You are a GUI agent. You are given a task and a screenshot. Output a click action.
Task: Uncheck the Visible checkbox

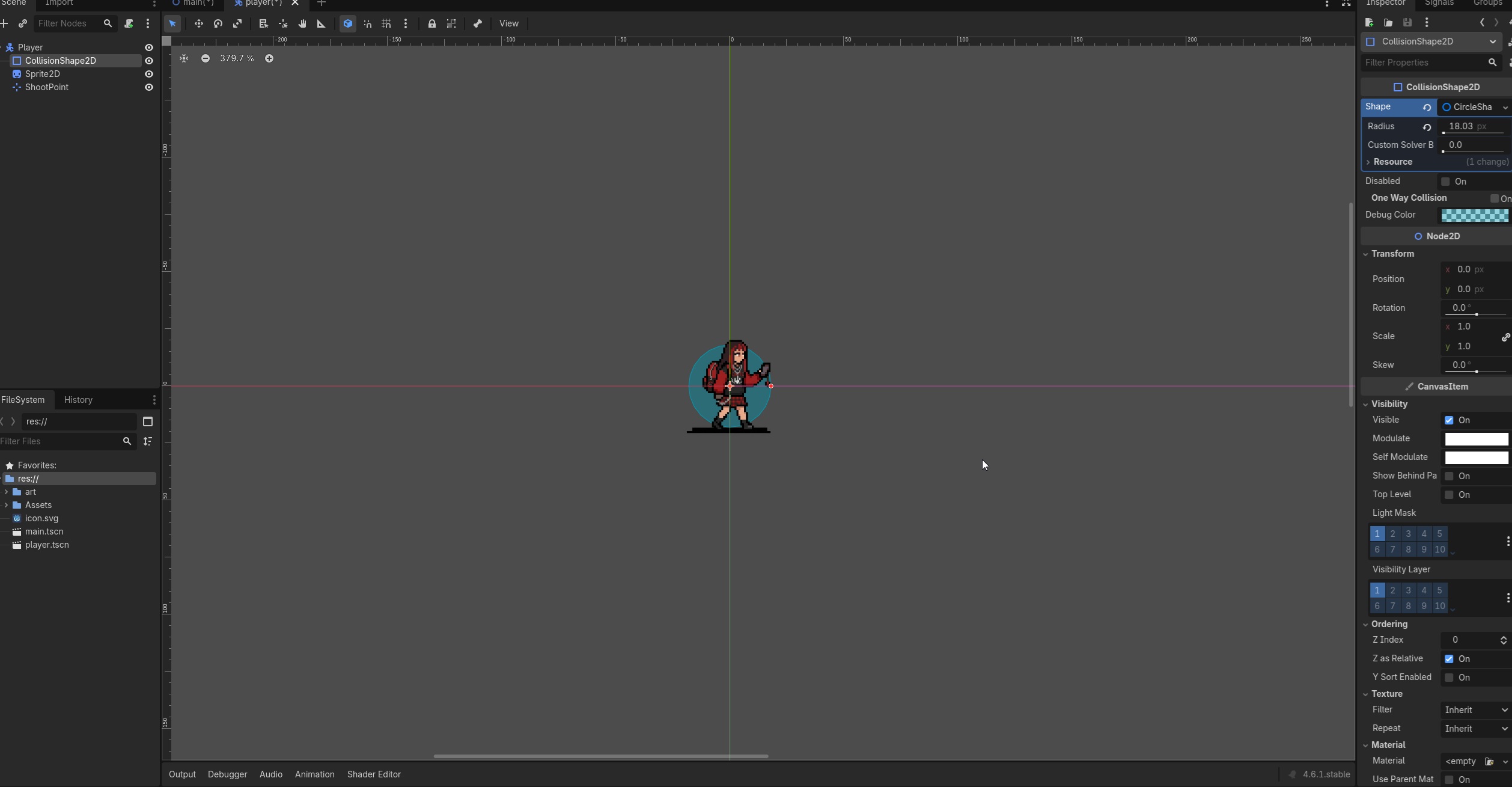1449,420
